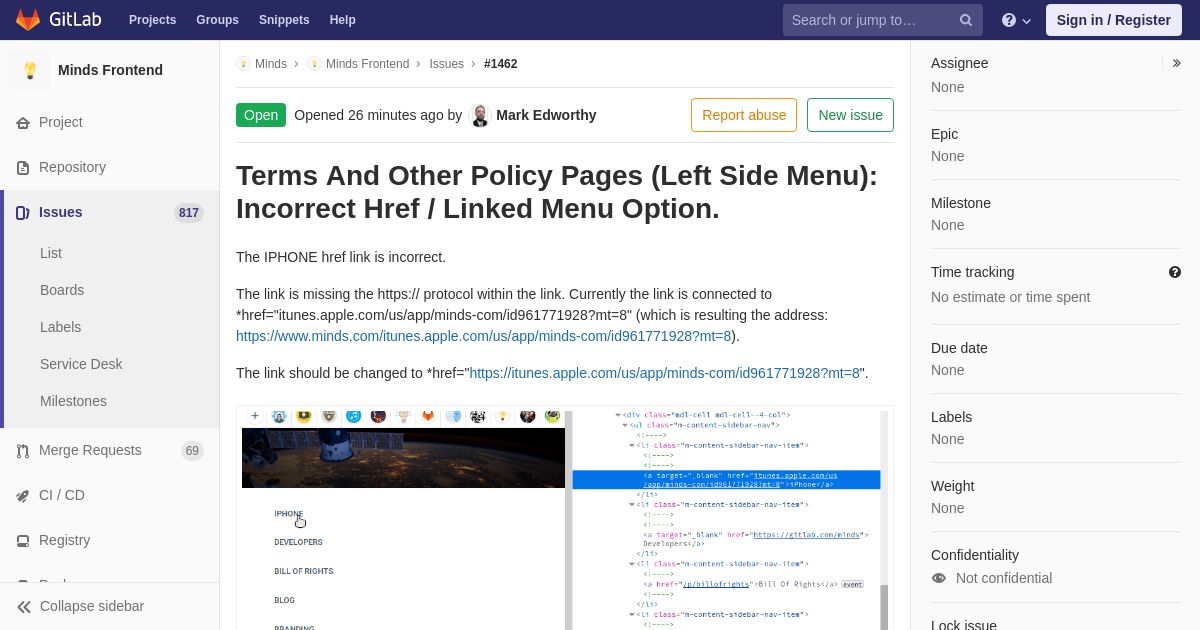Screen dimensions: 1200x630
Task: Select the Issues List submenu item
Action: (x=51, y=253)
